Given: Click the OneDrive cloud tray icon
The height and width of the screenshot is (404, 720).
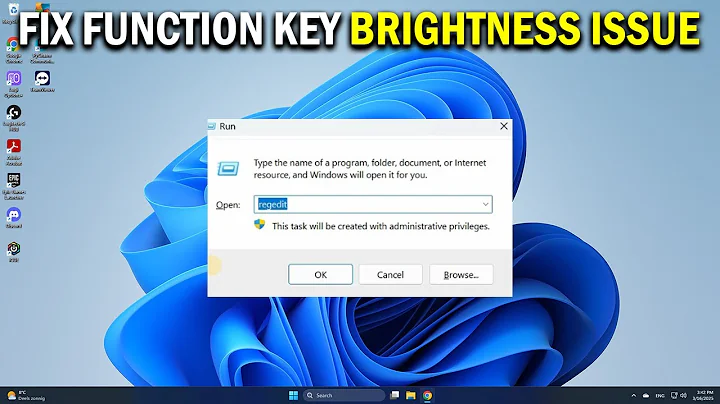Looking at the screenshot, I should pyautogui.click(x=646, y=396).
